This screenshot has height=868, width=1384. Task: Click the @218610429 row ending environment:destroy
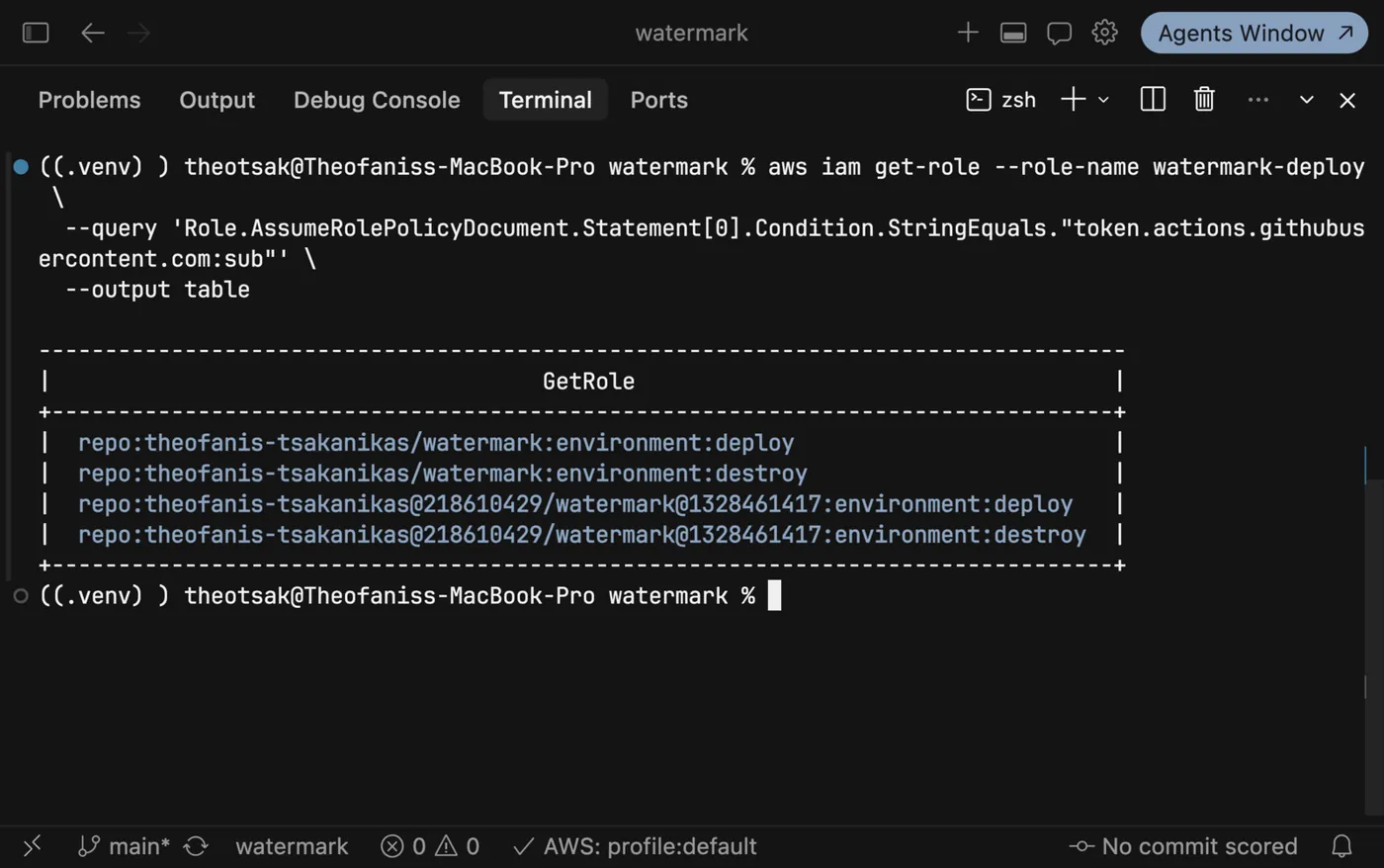[x=582, y=534]
